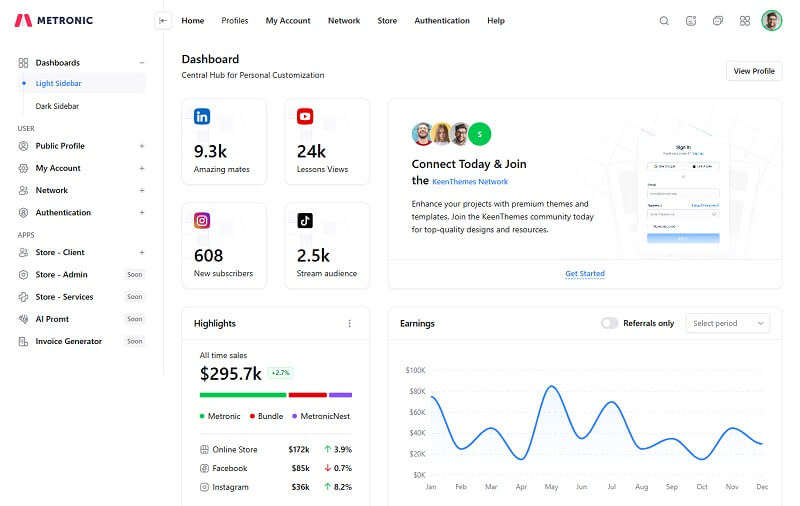Screen dimensions: 800x506
Task: Click the Soon badge beside Invoice Generator
Action: tap(135, 341)
